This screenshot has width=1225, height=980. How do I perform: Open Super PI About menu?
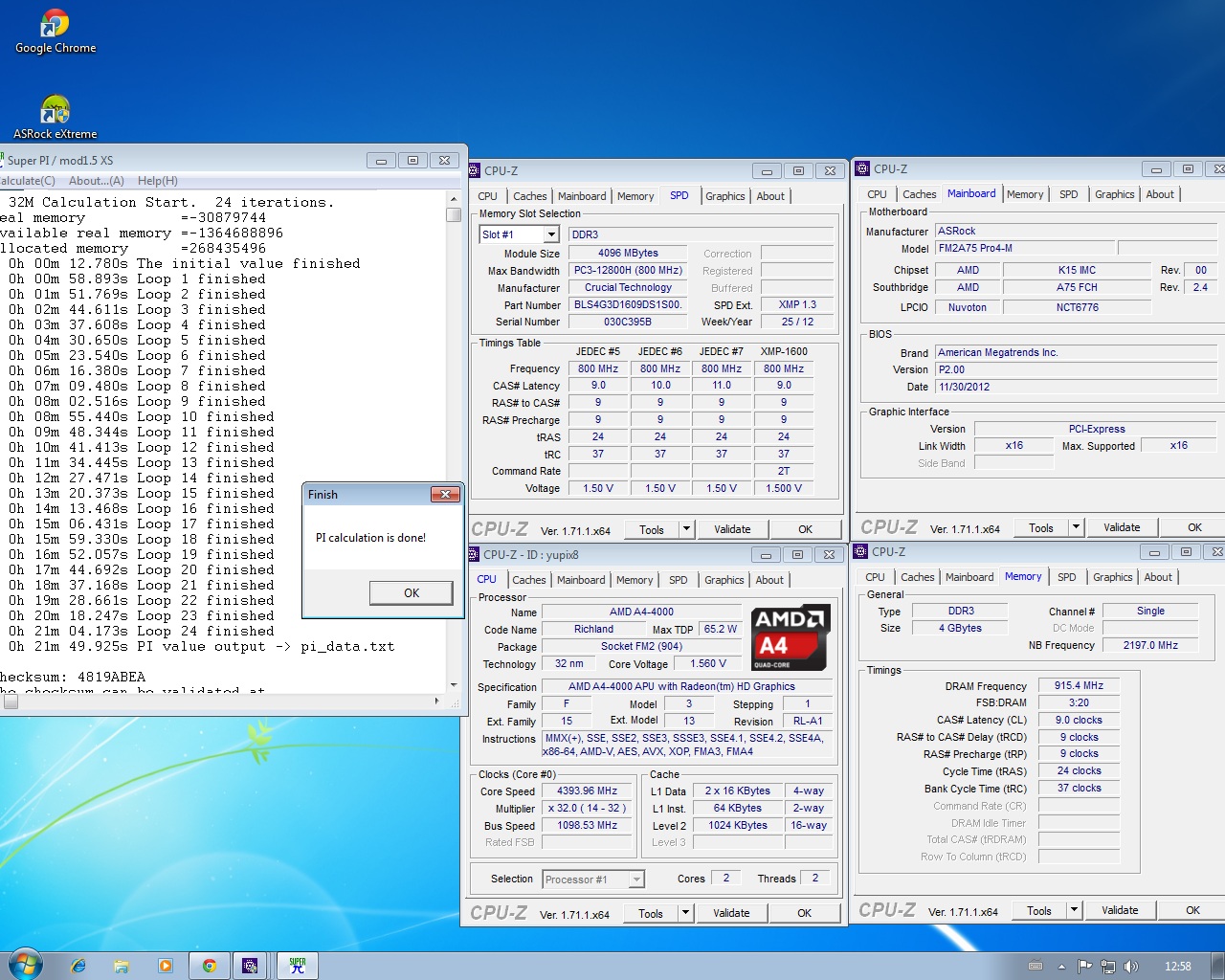point(96,181)
